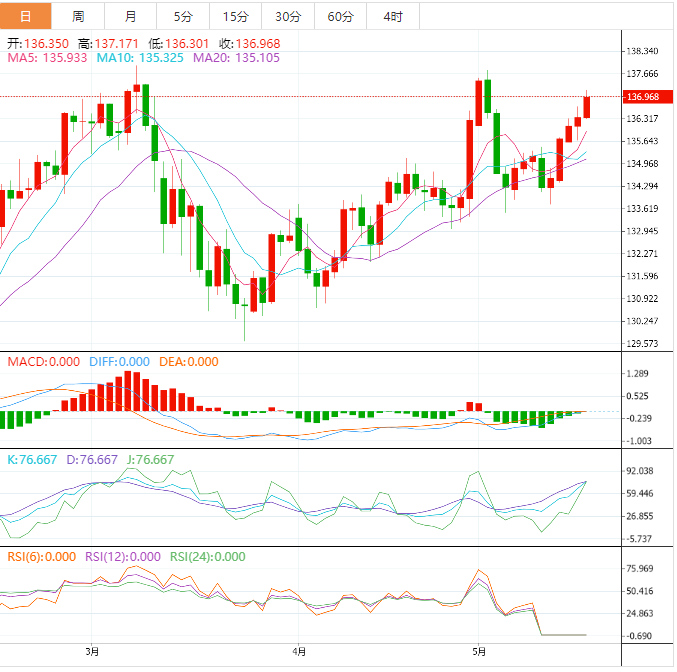Click the red 136.968 current price tag
Screen dimensions: 677x672
tap(645, 97)
